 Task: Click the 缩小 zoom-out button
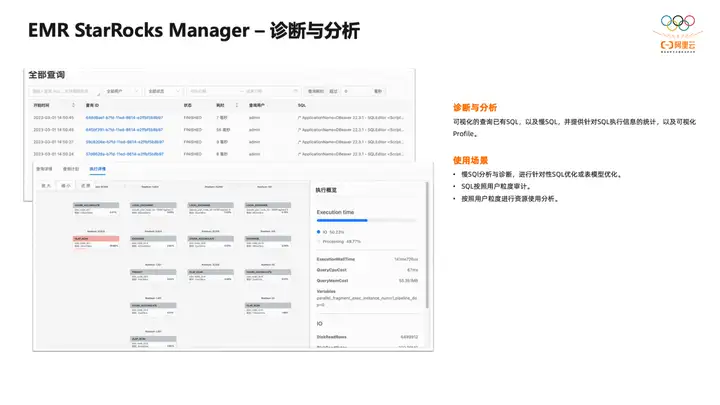click(66, 186)
